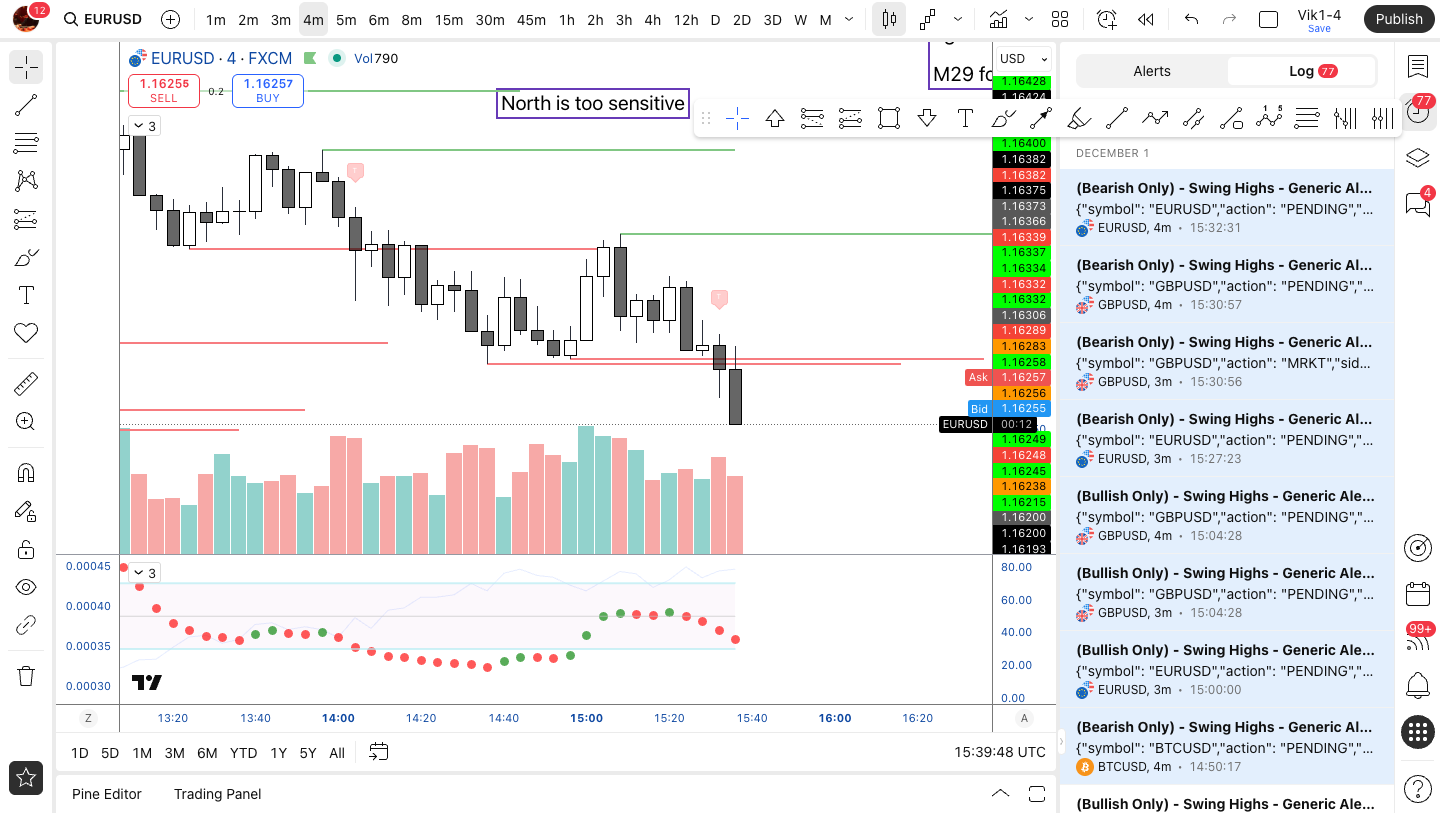Select the zoom in magnifier tool
The height and width of the screenshot is (813, 1440).
(26, 422)
